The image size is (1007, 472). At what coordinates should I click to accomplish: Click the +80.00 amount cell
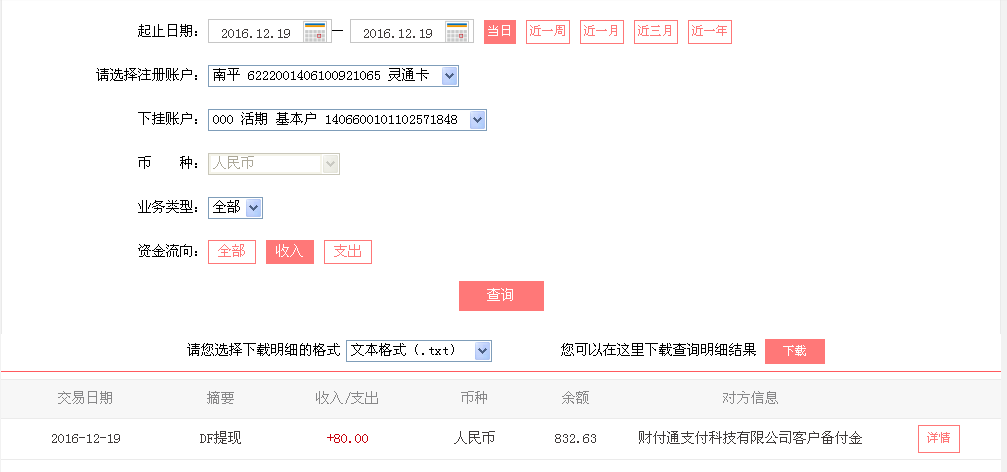point(347,439)
